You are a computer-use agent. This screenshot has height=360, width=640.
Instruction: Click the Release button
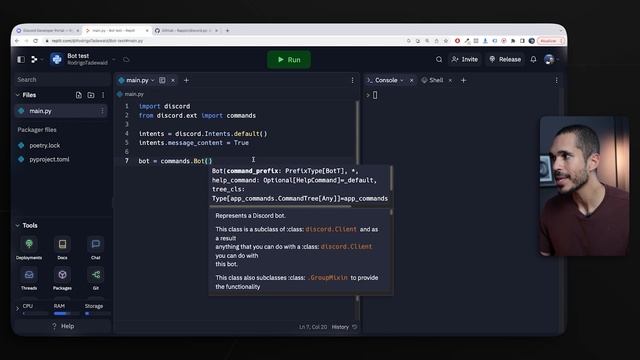click(x=505, y=60)
